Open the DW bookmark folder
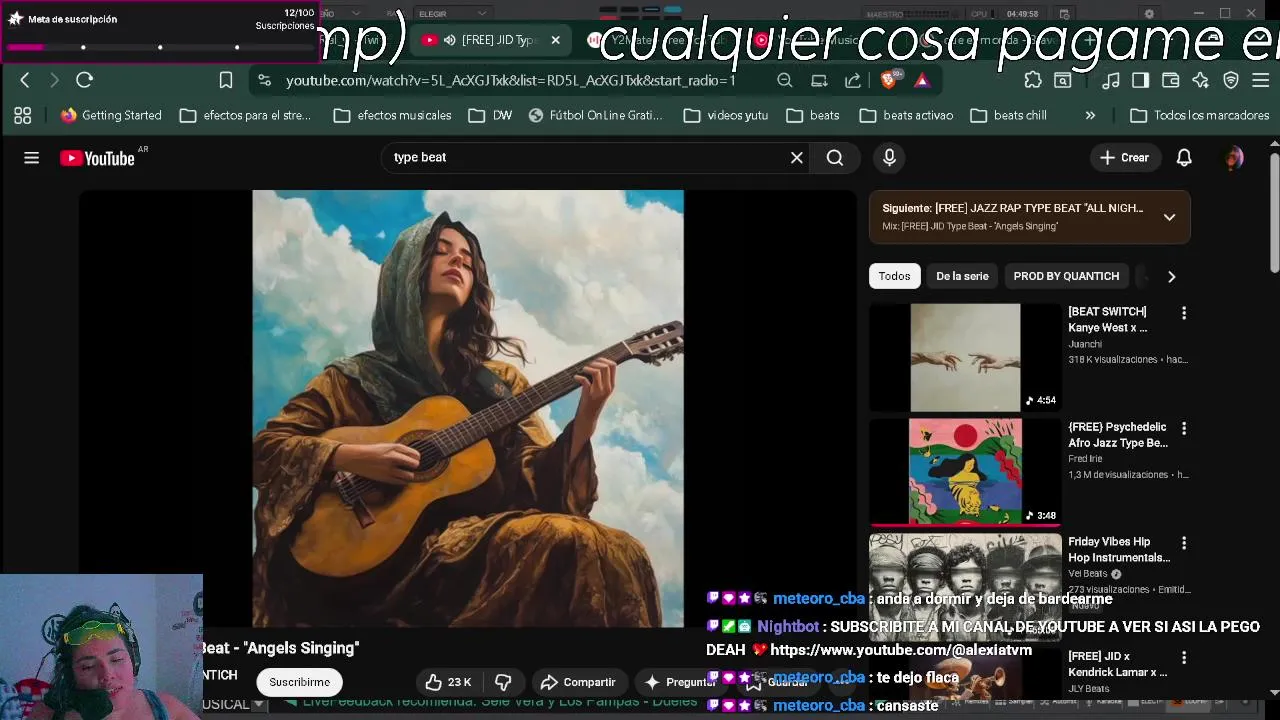This screenshot has height=720, width=1280. tap(490, 115)
